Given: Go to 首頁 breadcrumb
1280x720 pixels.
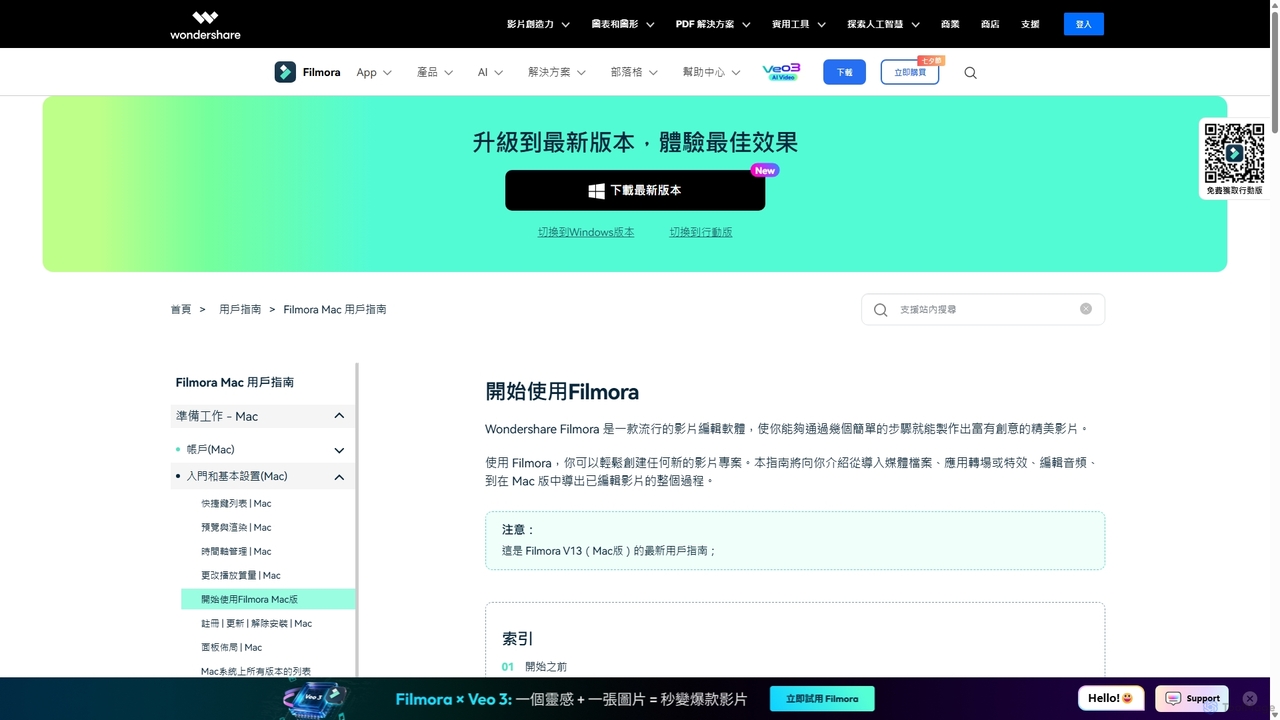Looking at the screenshot, I should pyautogui.click(x=180, y=310).
